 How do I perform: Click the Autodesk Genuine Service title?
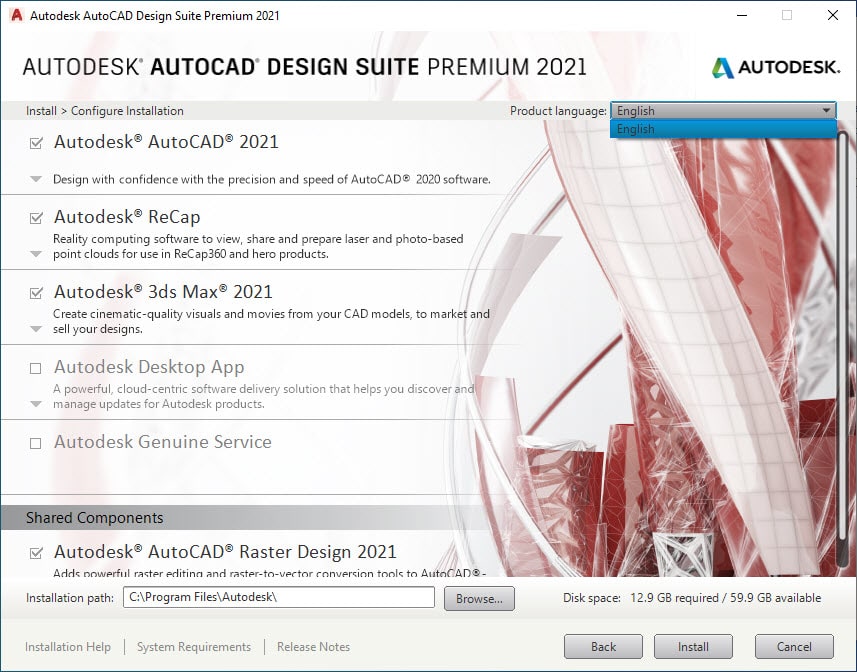click(x=162, y=441)
